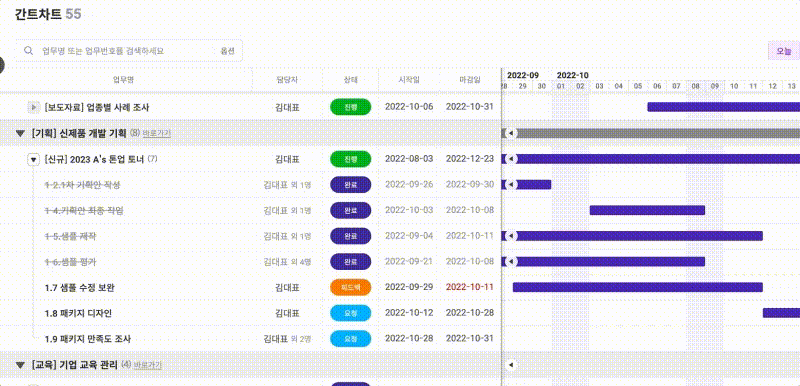Image resolution: width=800 pixels, height=386 pixels.
Task: Click overdue deadline 2022-10-11 of 샘플 수정 보완
Action: pyautogui.click(x=470, y=287)
